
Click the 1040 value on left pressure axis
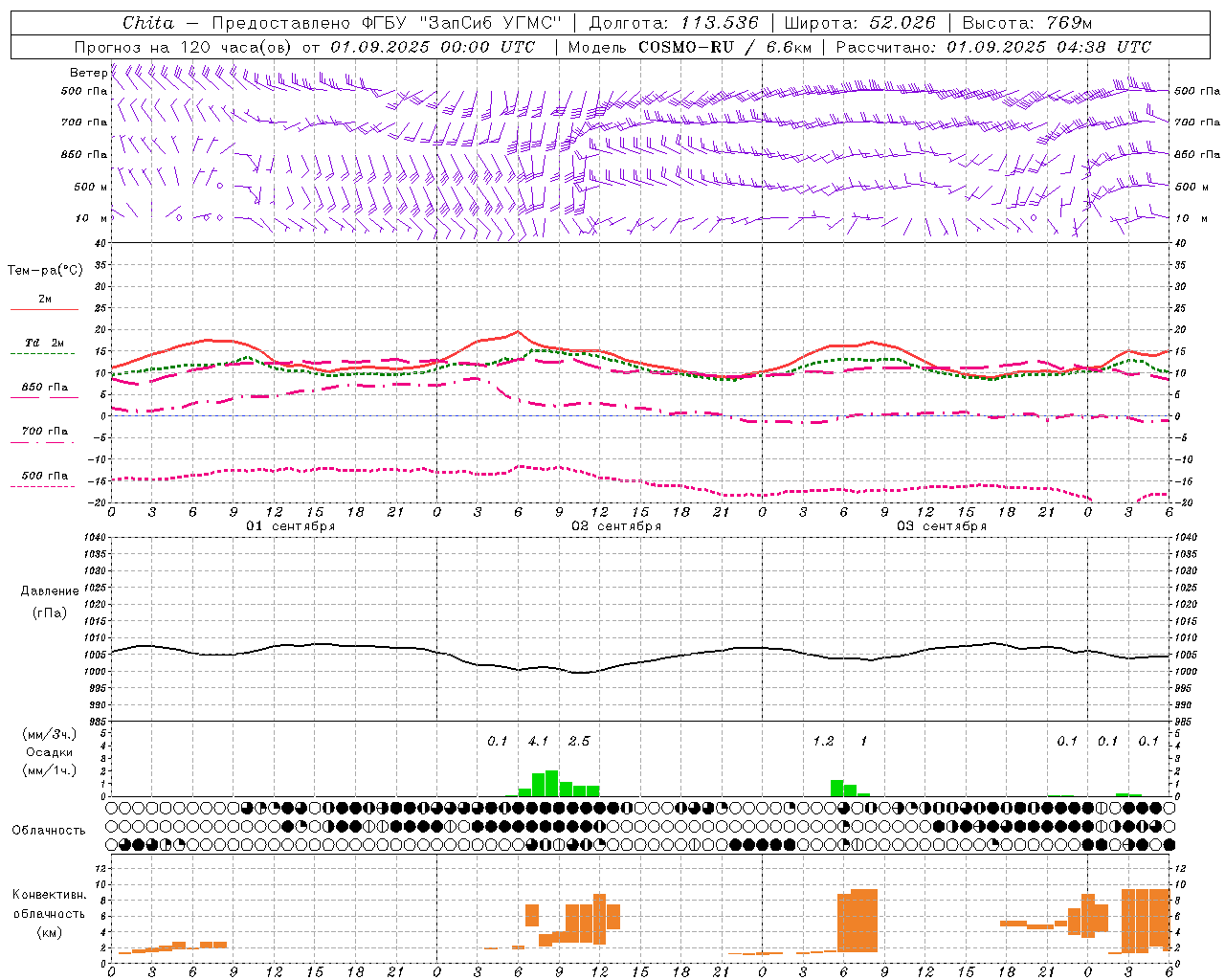coord(96,538)
